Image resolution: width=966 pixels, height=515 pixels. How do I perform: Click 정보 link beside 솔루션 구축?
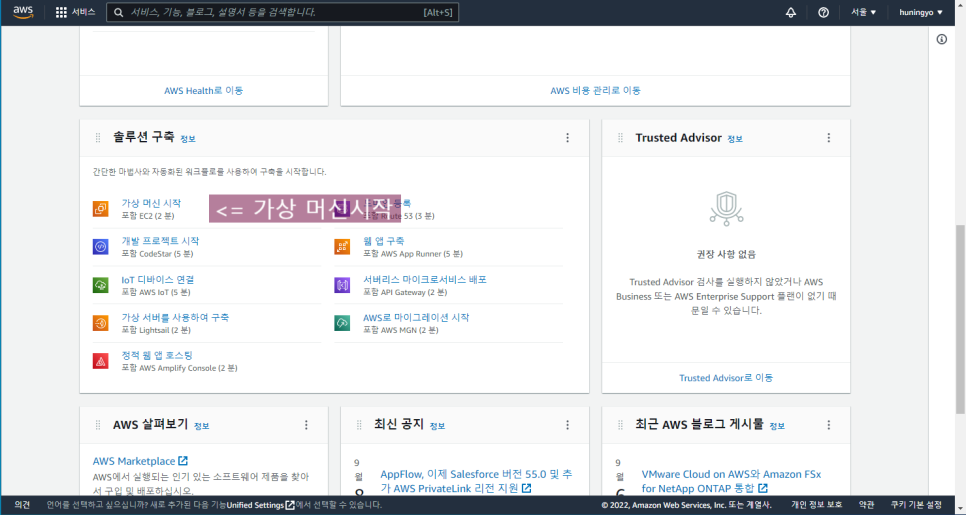click(188, 139)
